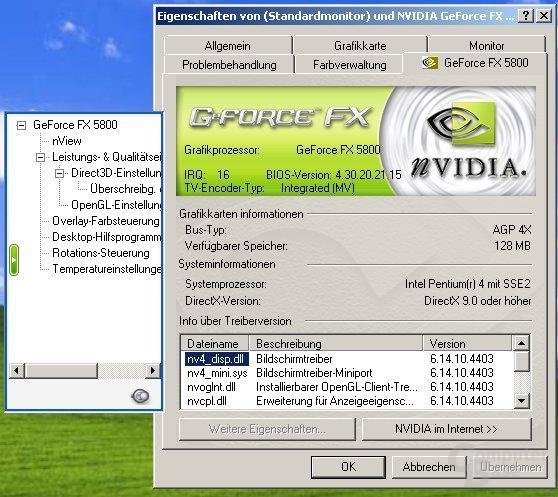The image size is (558, 497).
Task: Switch to the Grafikkarte tab
Action: pyautogui.click(x=360, y=46)
